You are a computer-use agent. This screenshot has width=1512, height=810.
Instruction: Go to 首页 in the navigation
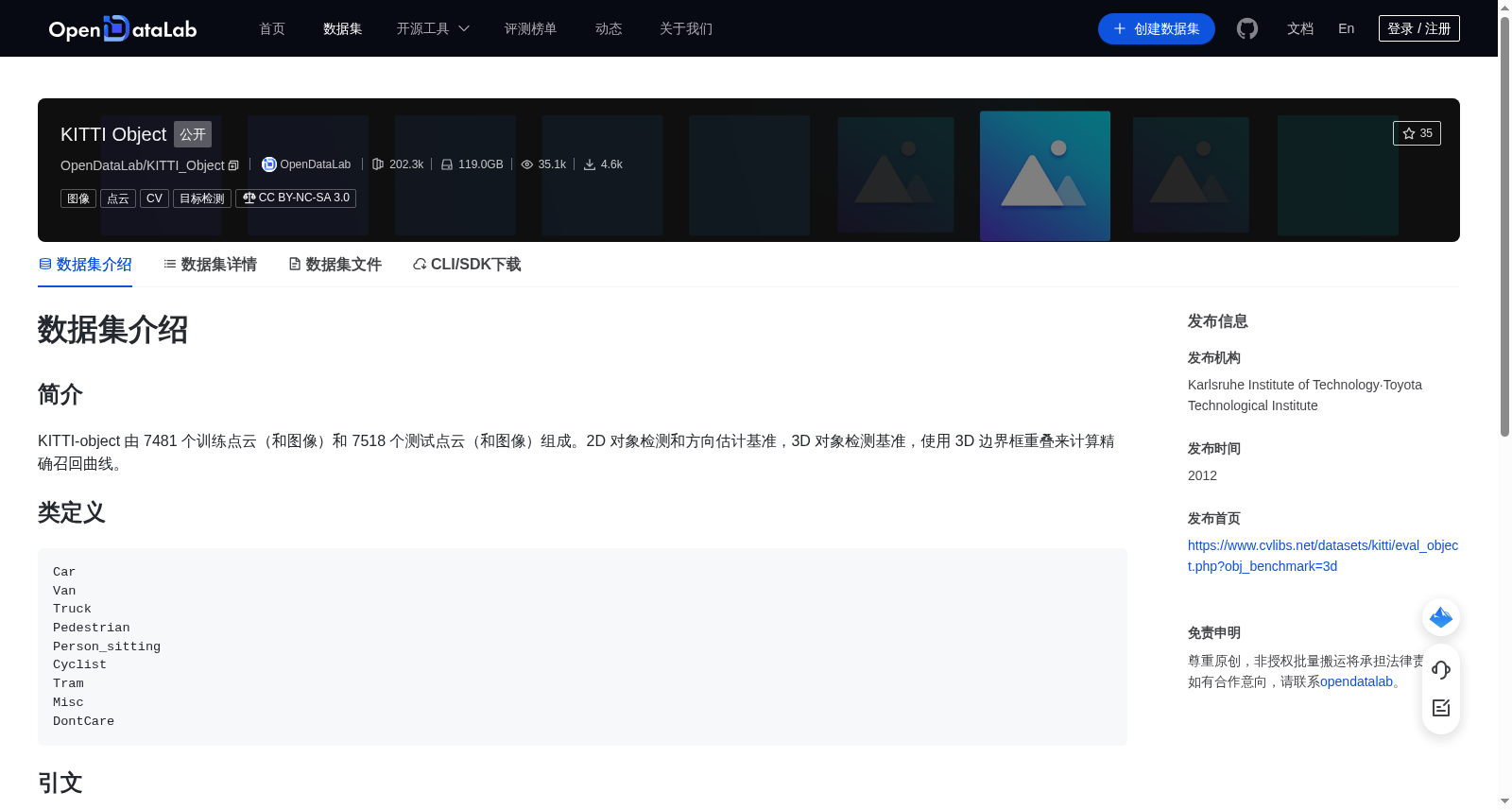(272, 28)
